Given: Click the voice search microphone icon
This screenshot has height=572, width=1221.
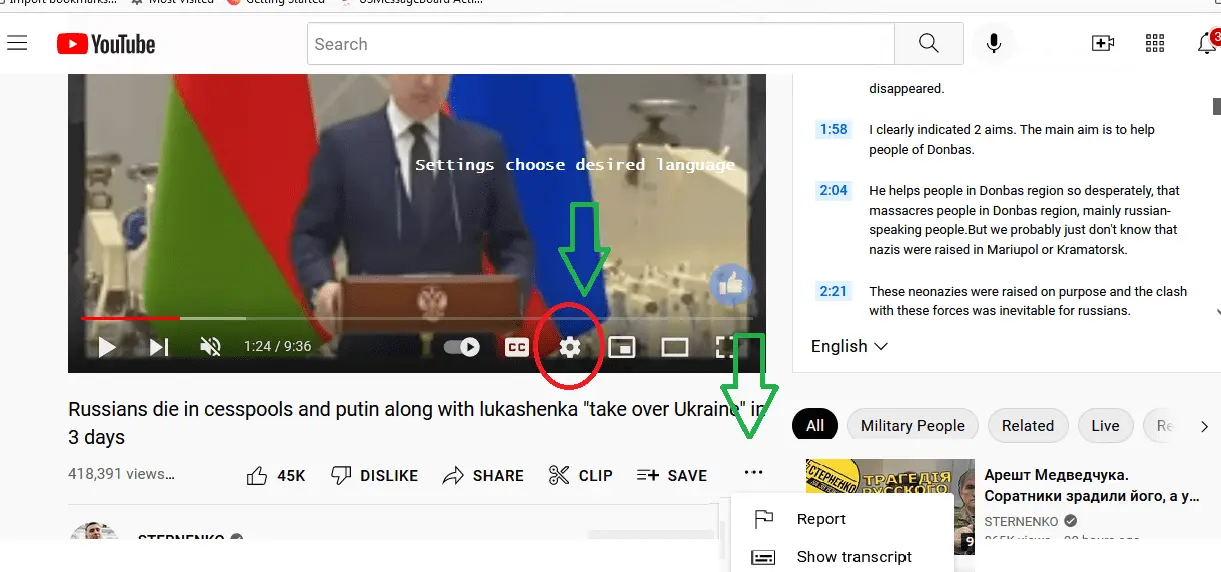Looking at the screenshot, I should click(994, 44).
